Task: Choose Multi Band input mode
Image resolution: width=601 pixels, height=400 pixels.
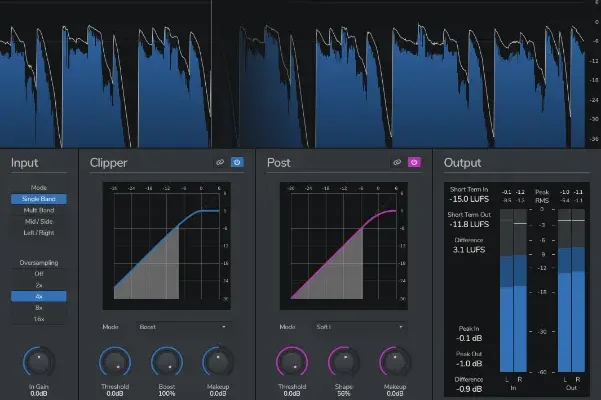Action: pos(37,211)
